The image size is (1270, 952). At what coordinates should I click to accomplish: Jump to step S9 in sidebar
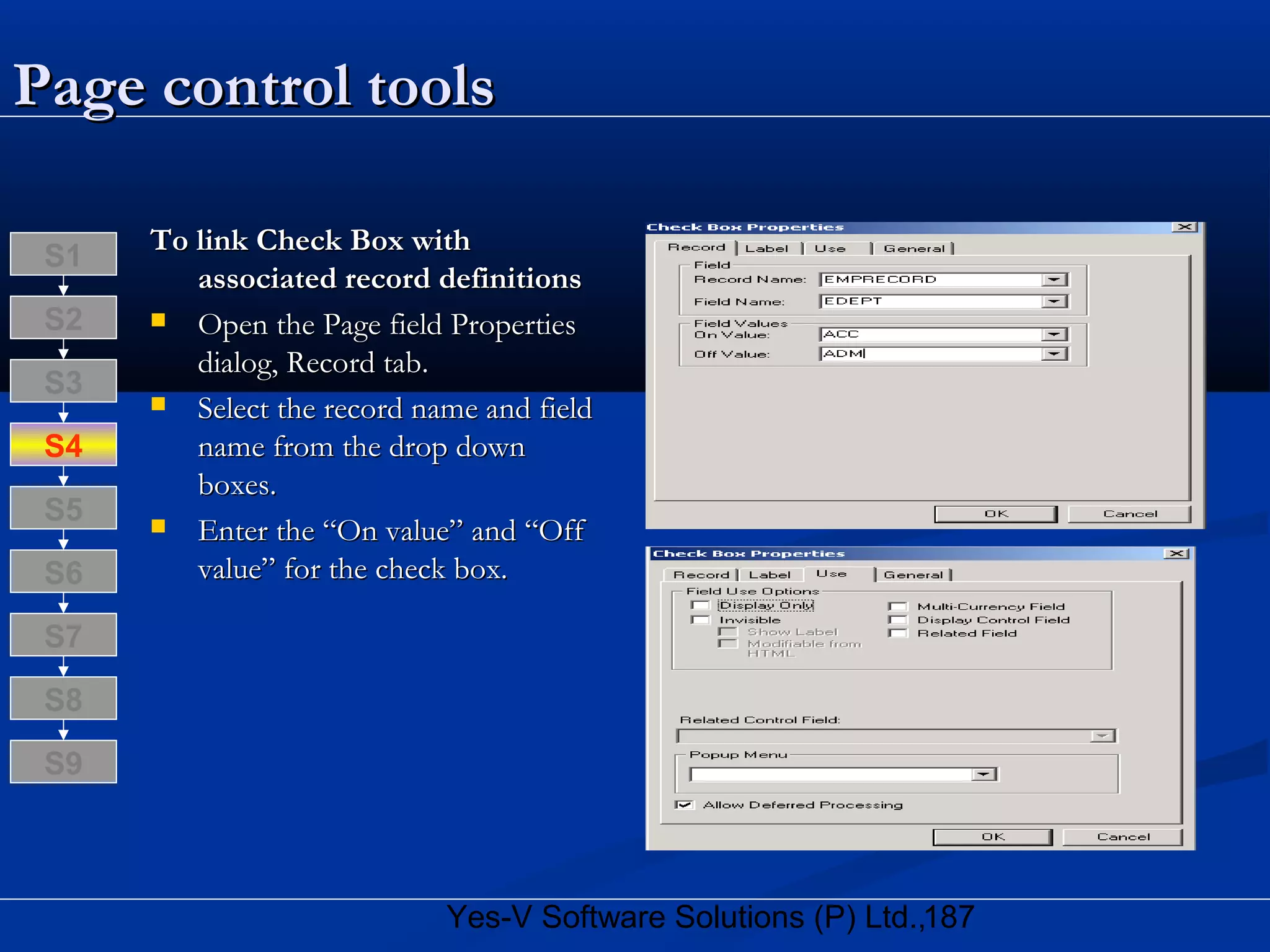coord(63,762)
